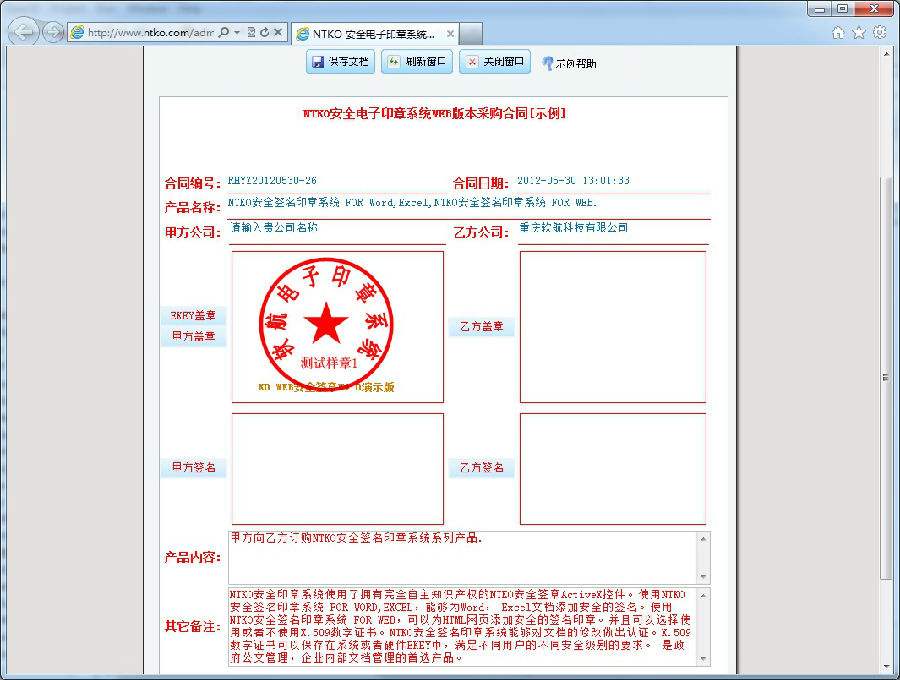Click the 甲方签名 button

(193, 467)
